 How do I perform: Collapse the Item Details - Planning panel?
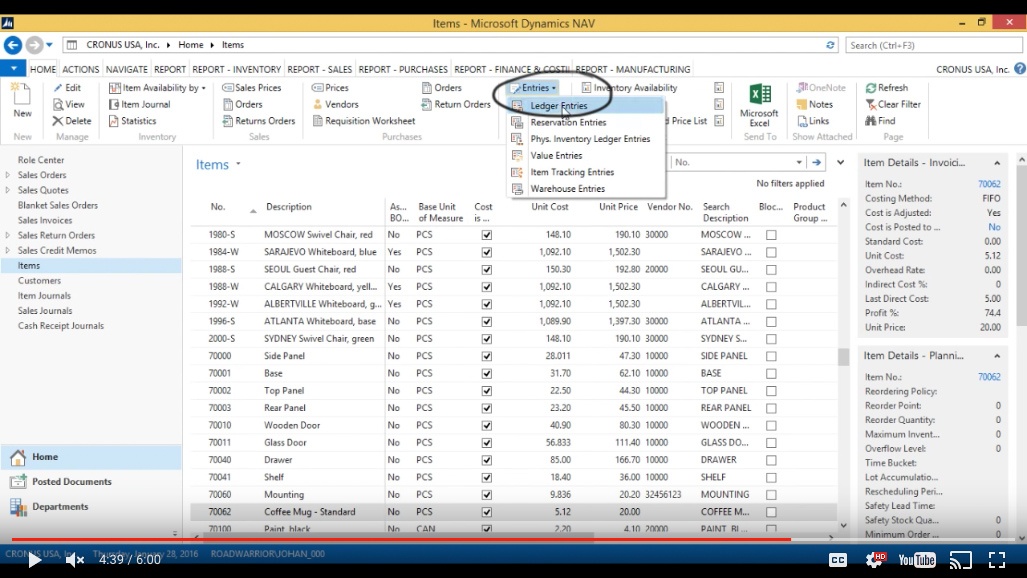pos(997,356)
